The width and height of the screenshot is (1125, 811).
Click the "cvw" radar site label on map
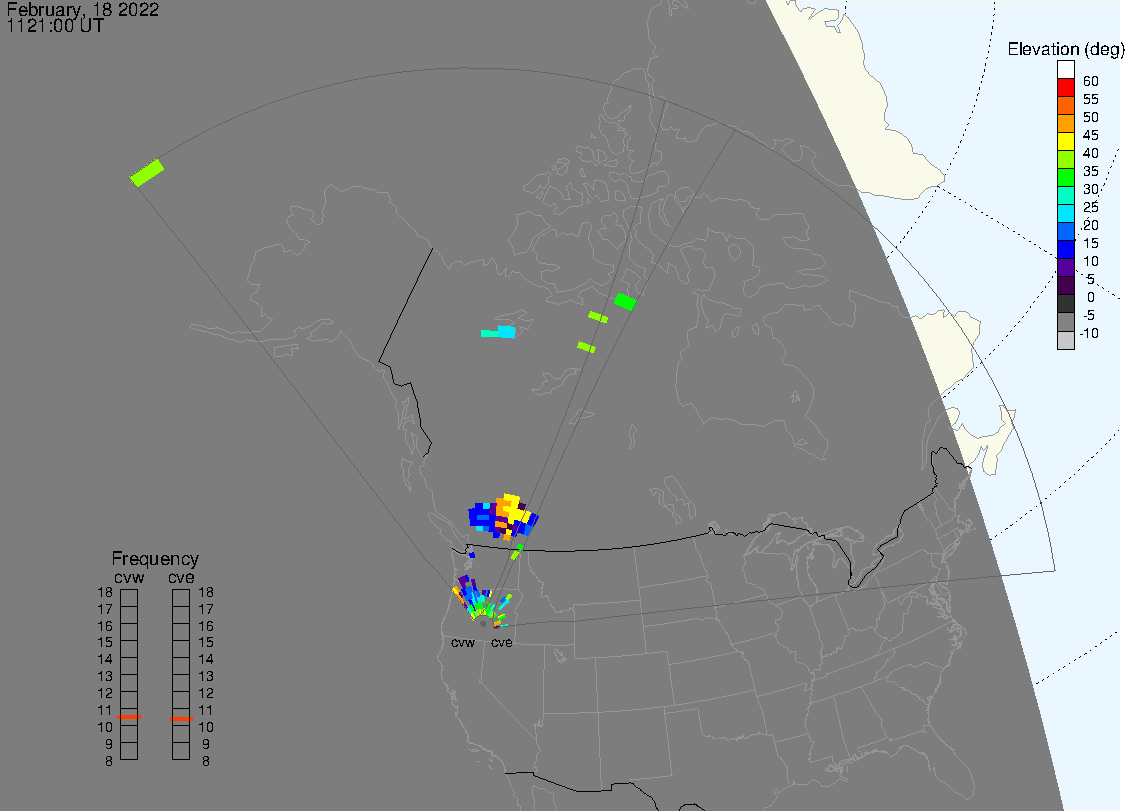coord(463,642)
